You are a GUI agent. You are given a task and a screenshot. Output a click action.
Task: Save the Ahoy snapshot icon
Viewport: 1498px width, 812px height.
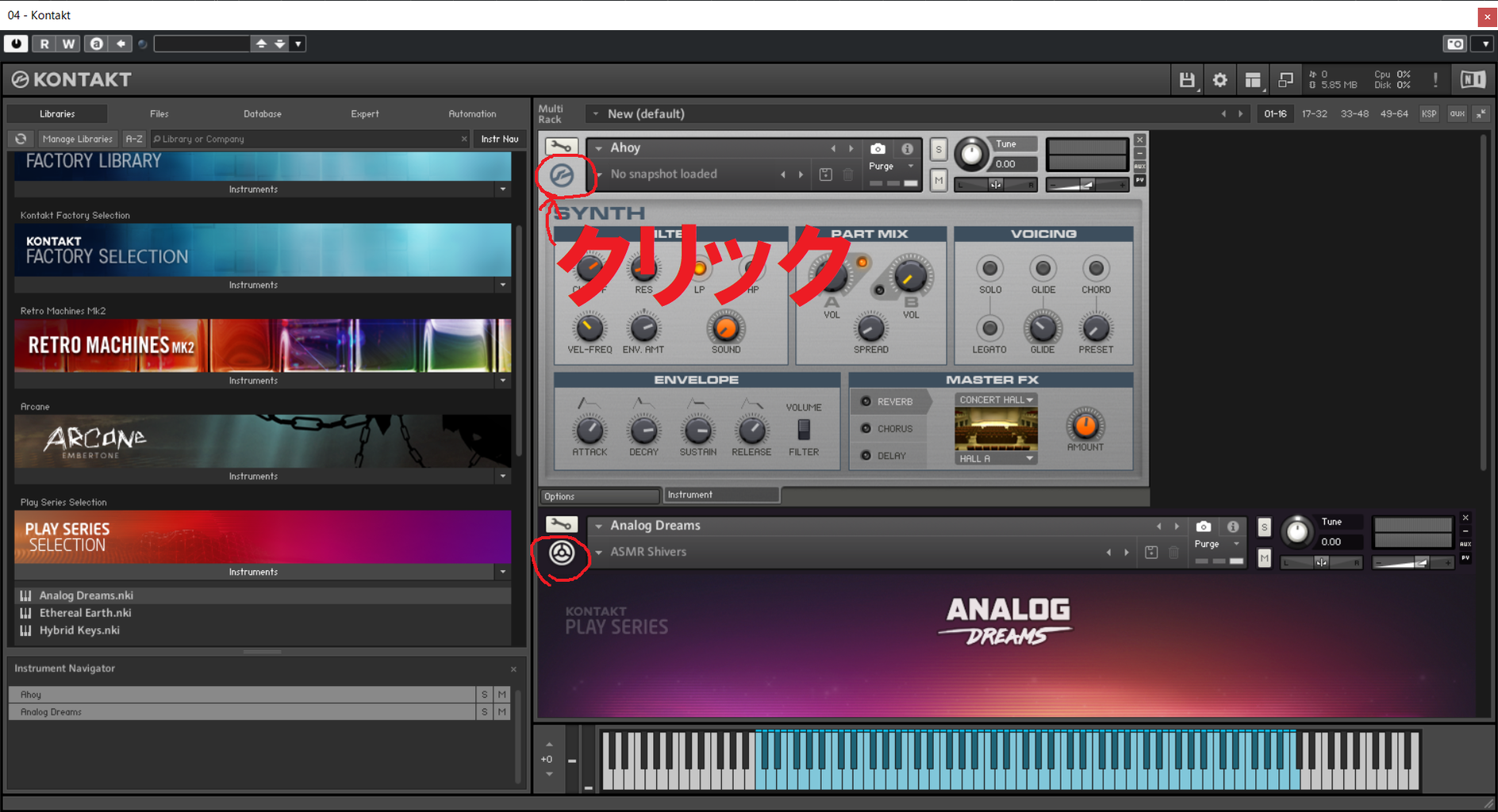coord(825,174)
